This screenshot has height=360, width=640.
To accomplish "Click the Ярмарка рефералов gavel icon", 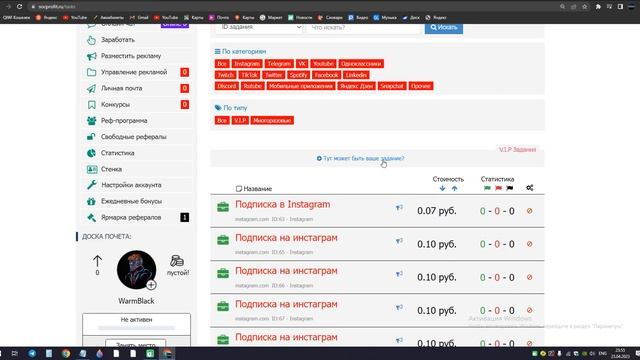I will click(91, 218).
